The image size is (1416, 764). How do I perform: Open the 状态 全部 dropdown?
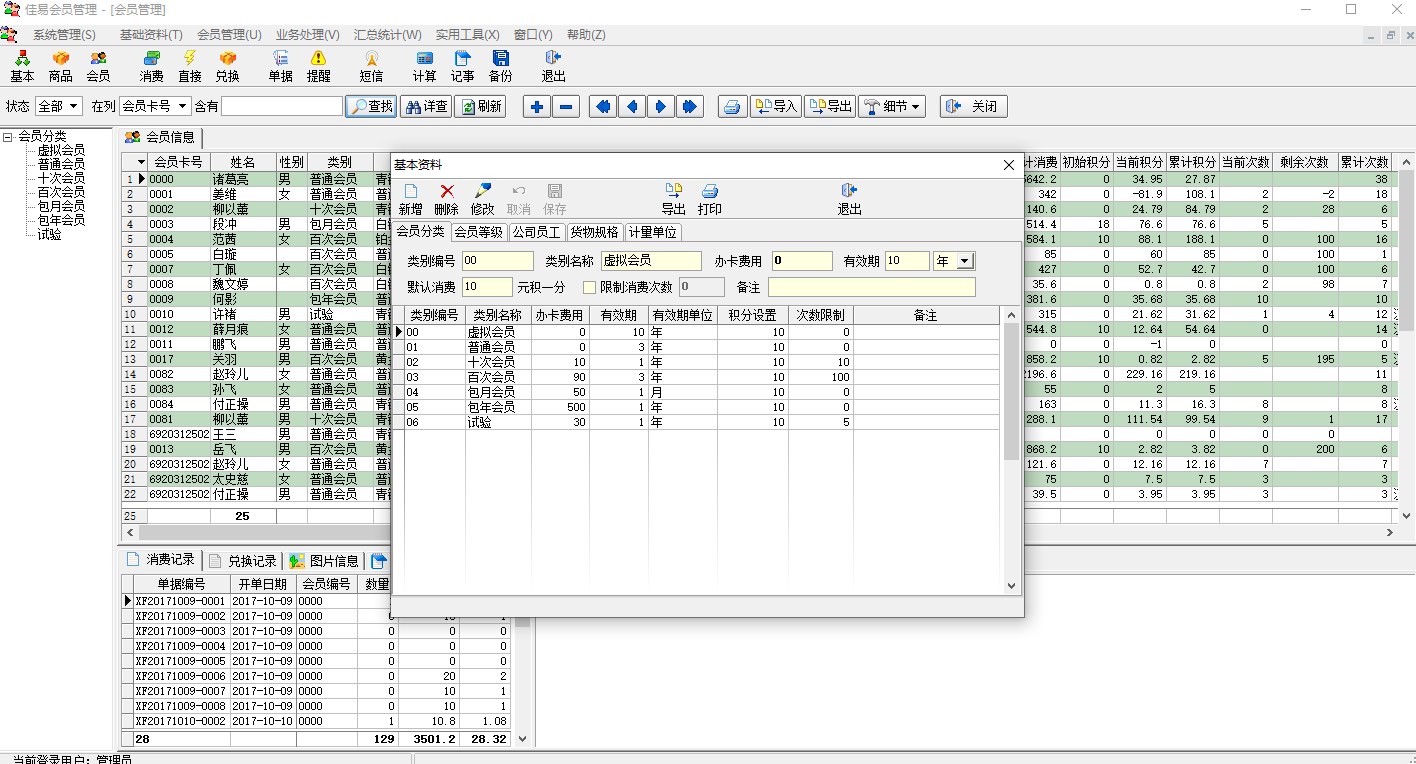pos(73,106)
